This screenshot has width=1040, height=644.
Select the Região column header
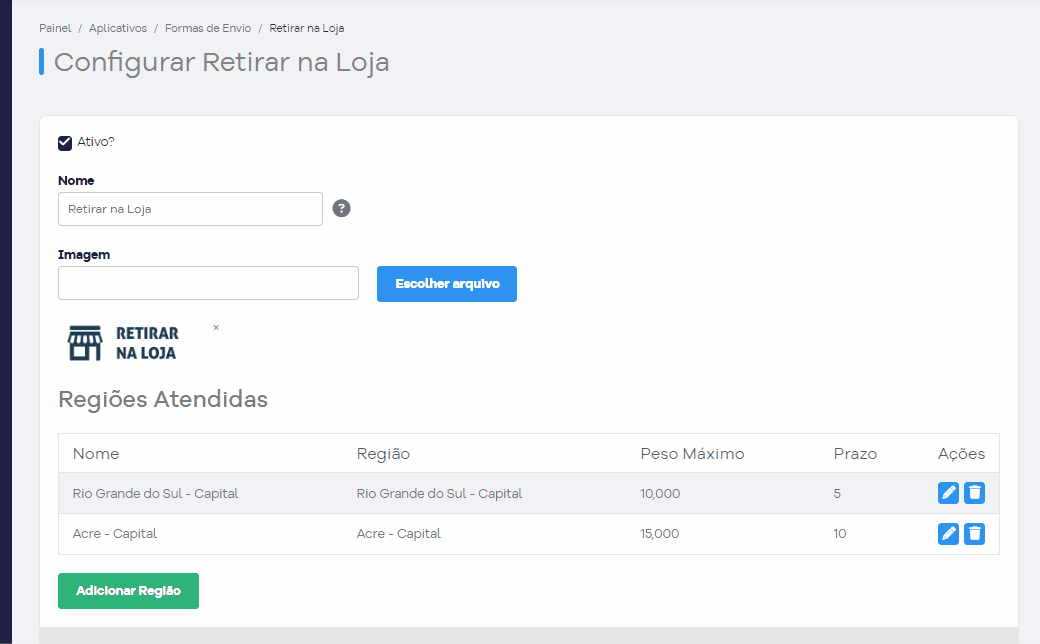[x=383, y=454]
